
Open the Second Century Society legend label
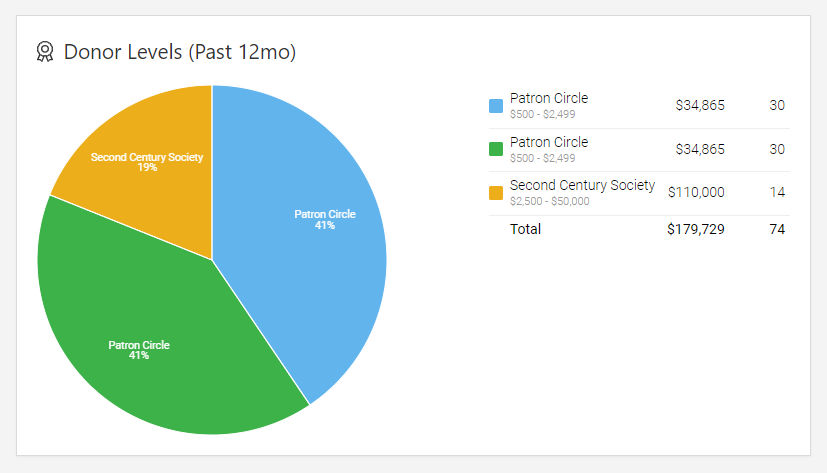coord(582,185)
